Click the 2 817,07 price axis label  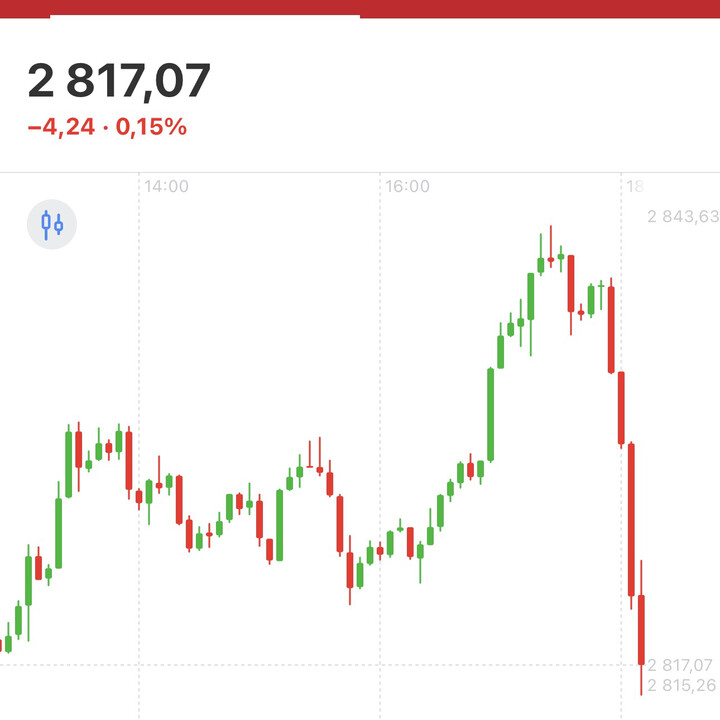682,665
